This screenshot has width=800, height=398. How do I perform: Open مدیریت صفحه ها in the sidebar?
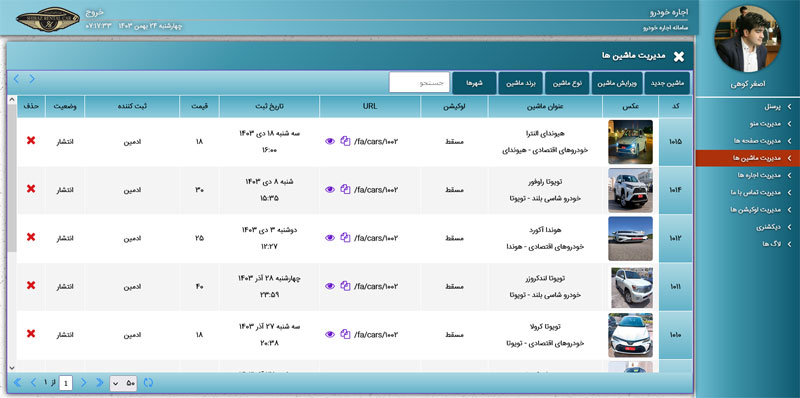coord(747,141)
